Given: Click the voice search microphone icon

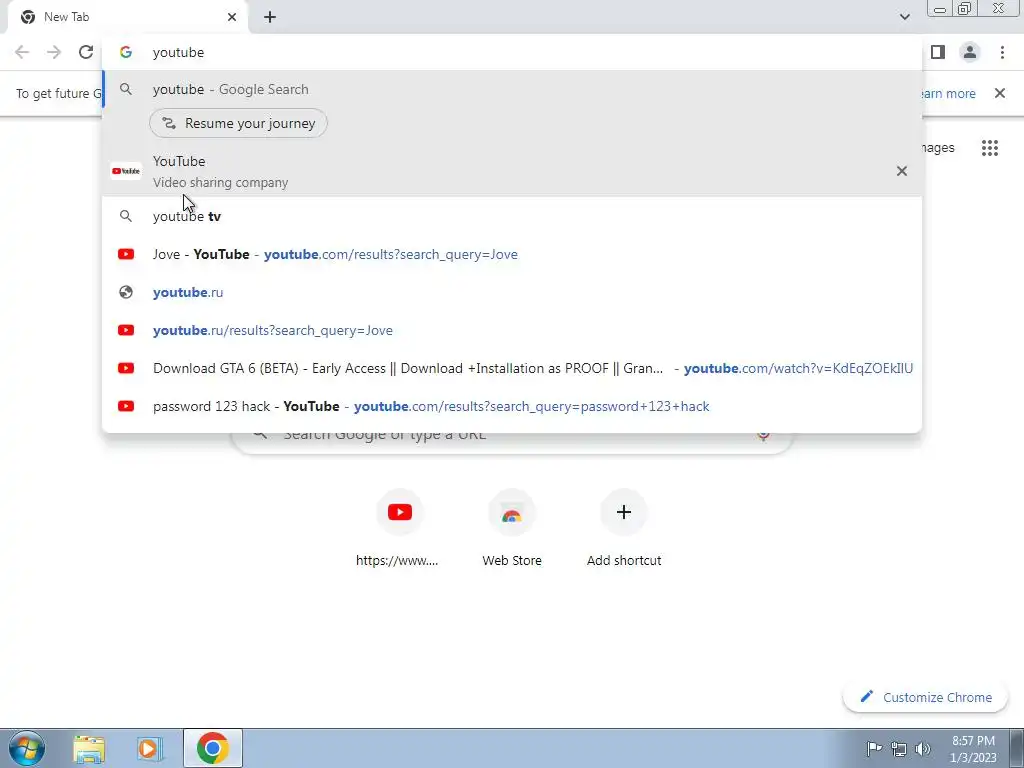Looking at the screenshot, I should pos(763,434).
